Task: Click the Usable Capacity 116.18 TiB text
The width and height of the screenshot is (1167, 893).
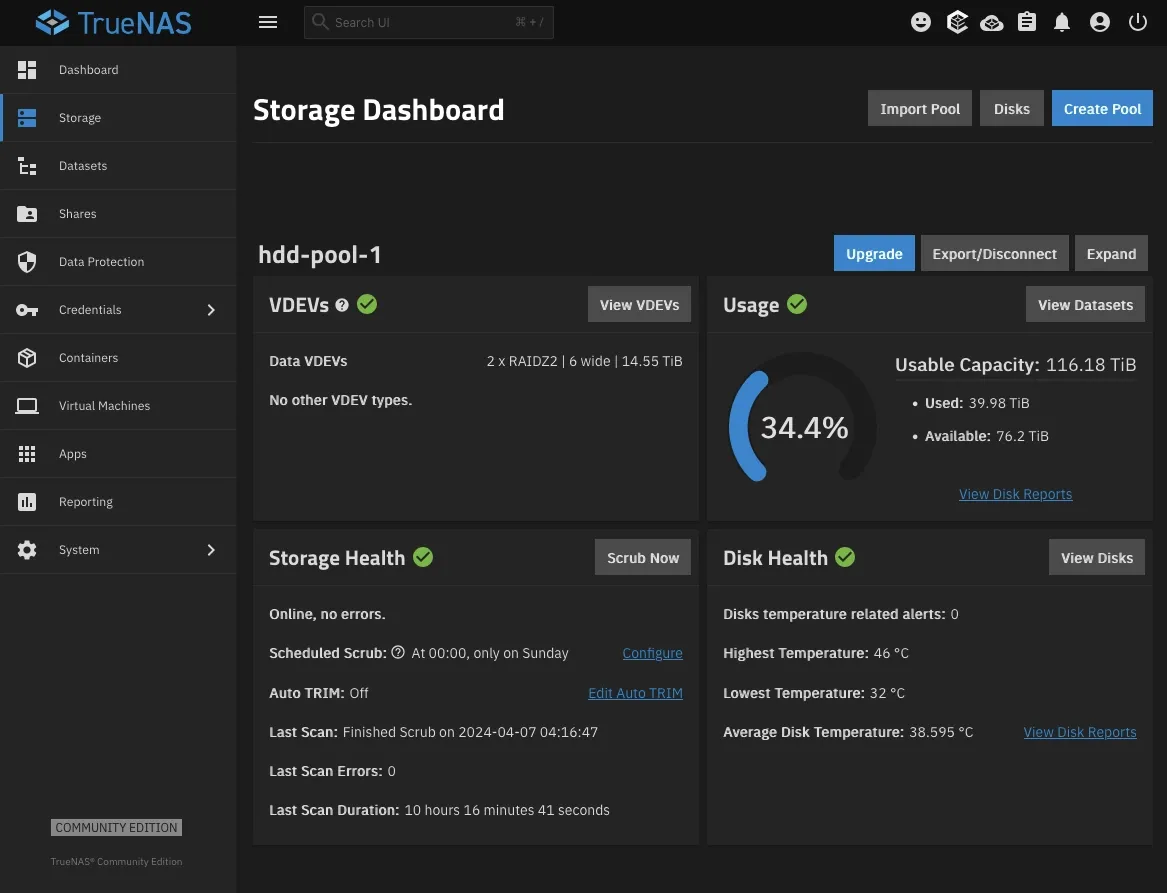Action: tap(1015, 365)
